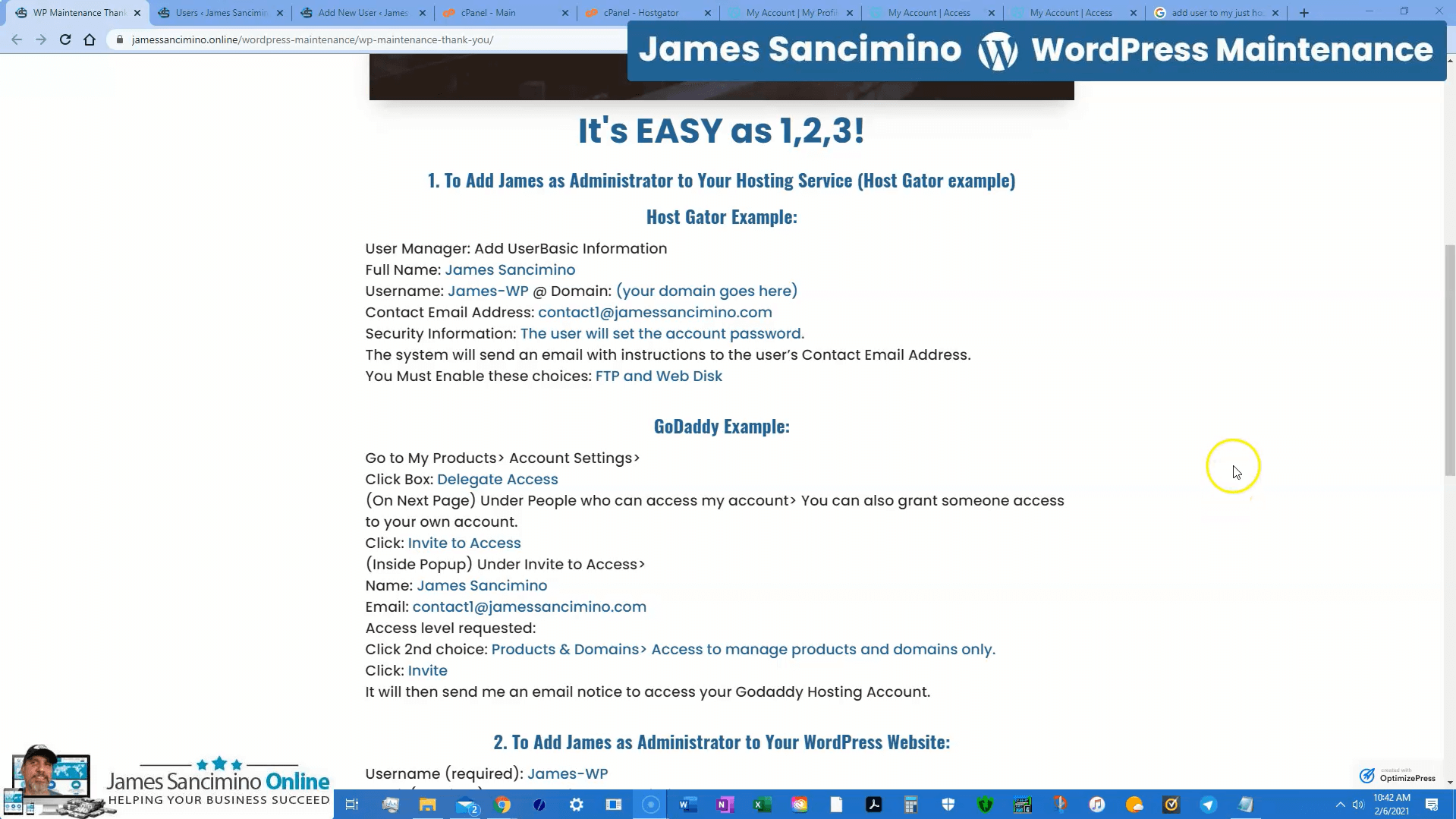Reload the current page
The height and width of the screenshot is (819, 1456).
pos(65,39)
